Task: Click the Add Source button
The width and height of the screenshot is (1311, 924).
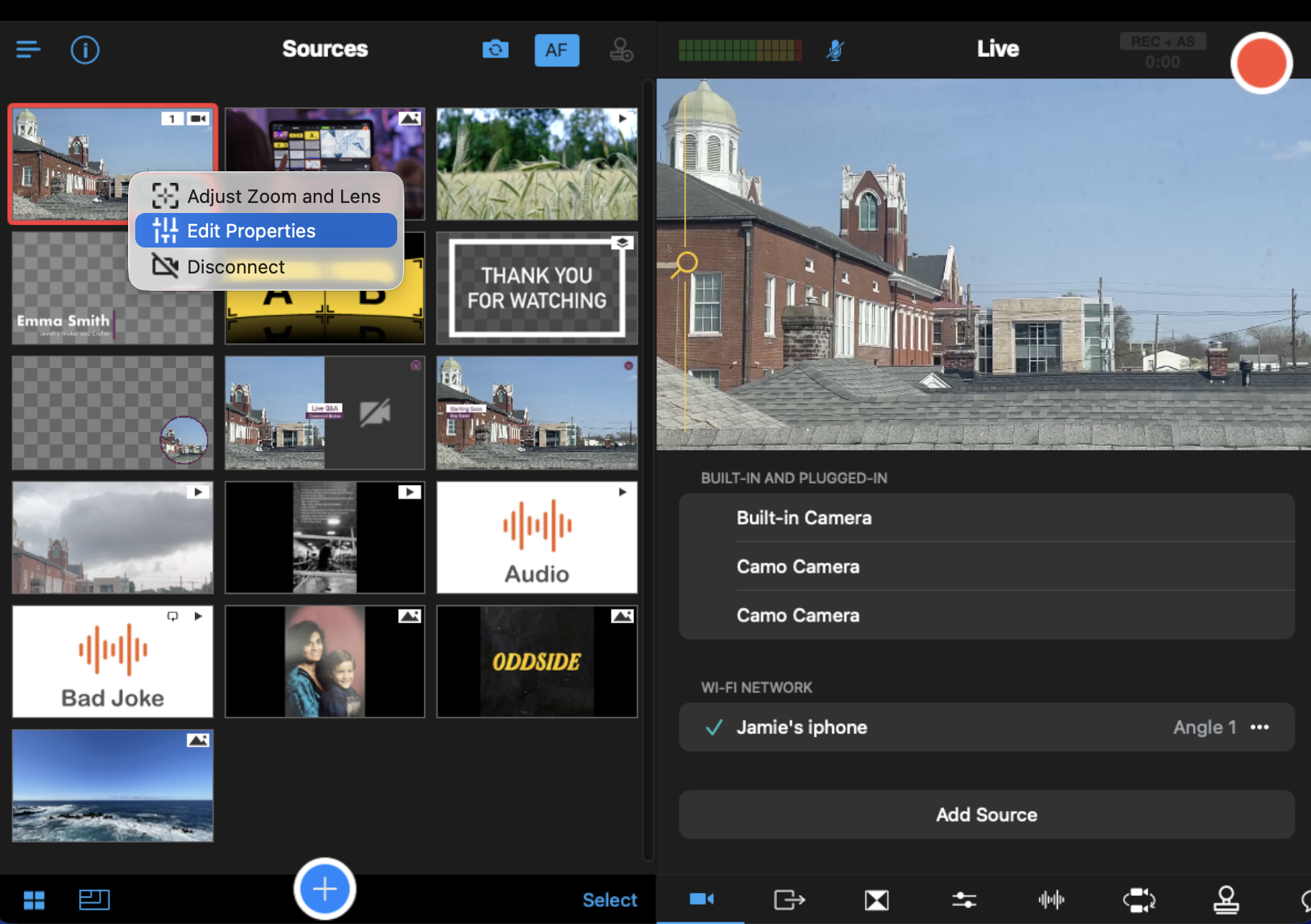Action: point(986,815)
